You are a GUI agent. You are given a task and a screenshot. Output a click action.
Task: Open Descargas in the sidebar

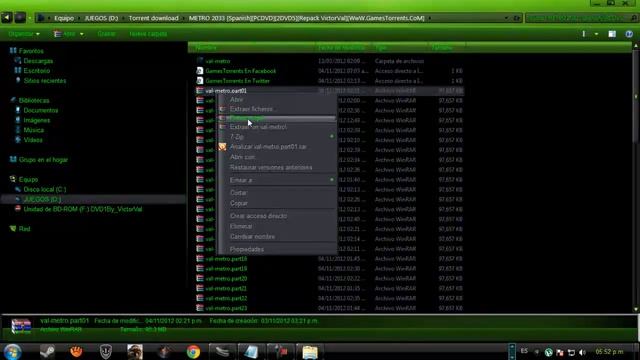38,61
